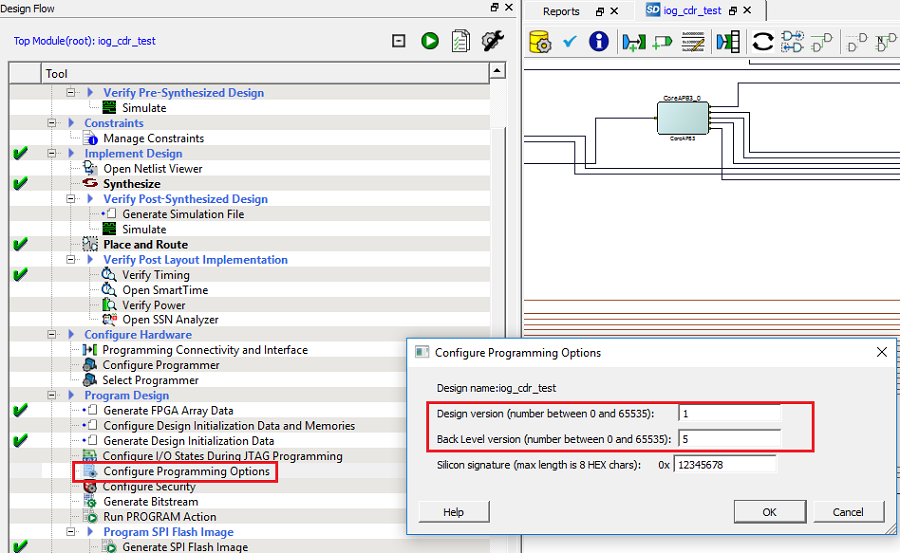This screenshot has height=553, width=900.
Task: Collapse the Implement Design tree node
Action: click(x=52, y=154)
